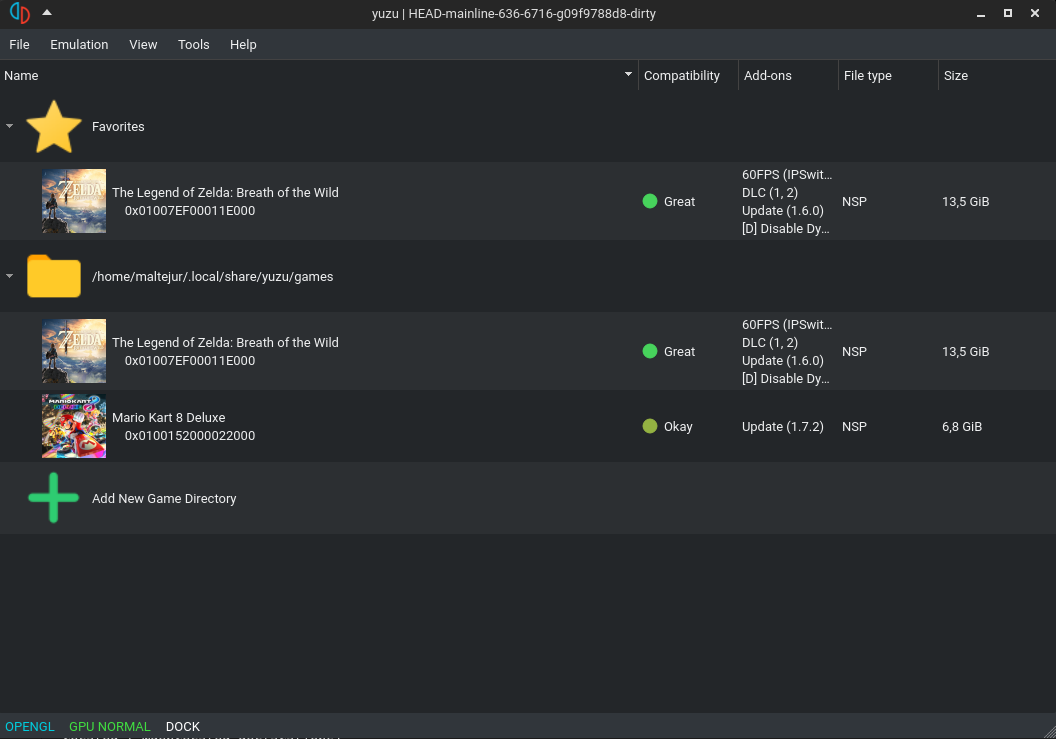Toggle the GPU NORMAL accuracy button
The height and width of the screenshot is (739, 1056).
(110, 726)
